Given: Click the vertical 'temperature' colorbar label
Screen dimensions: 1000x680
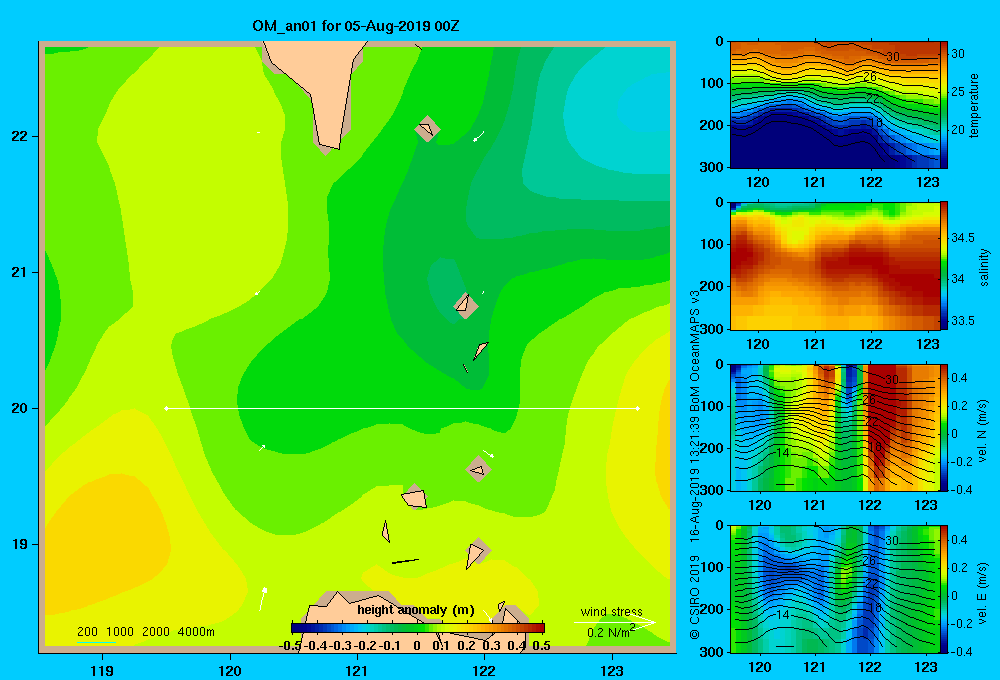Looking at the screenshot, I should (x=974, y=105).
